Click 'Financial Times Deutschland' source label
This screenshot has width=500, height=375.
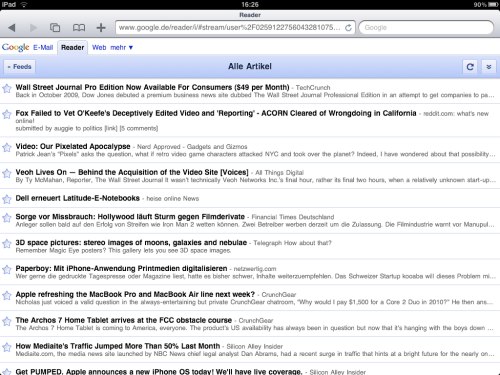293,217
